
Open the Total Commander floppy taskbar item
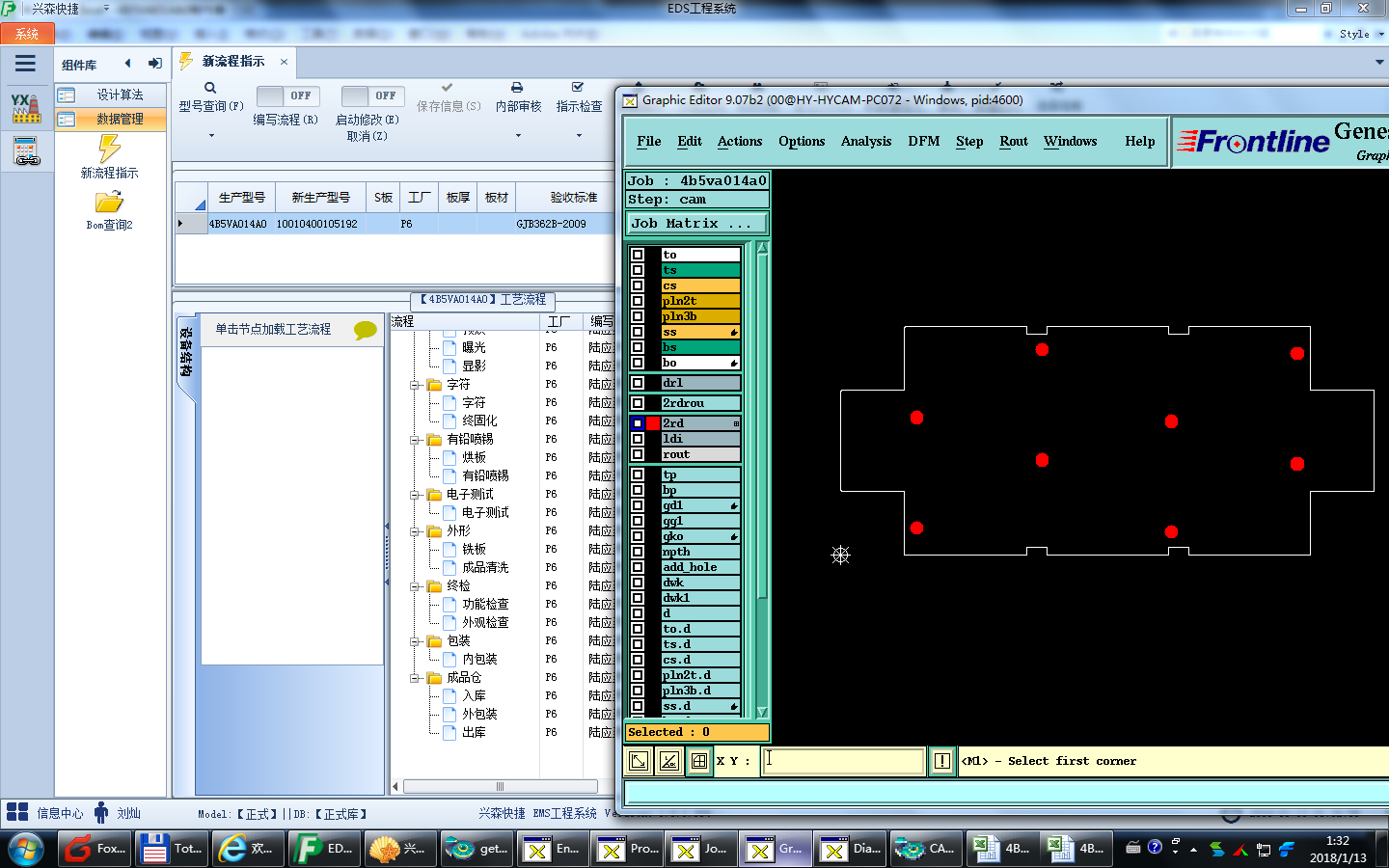170,849
